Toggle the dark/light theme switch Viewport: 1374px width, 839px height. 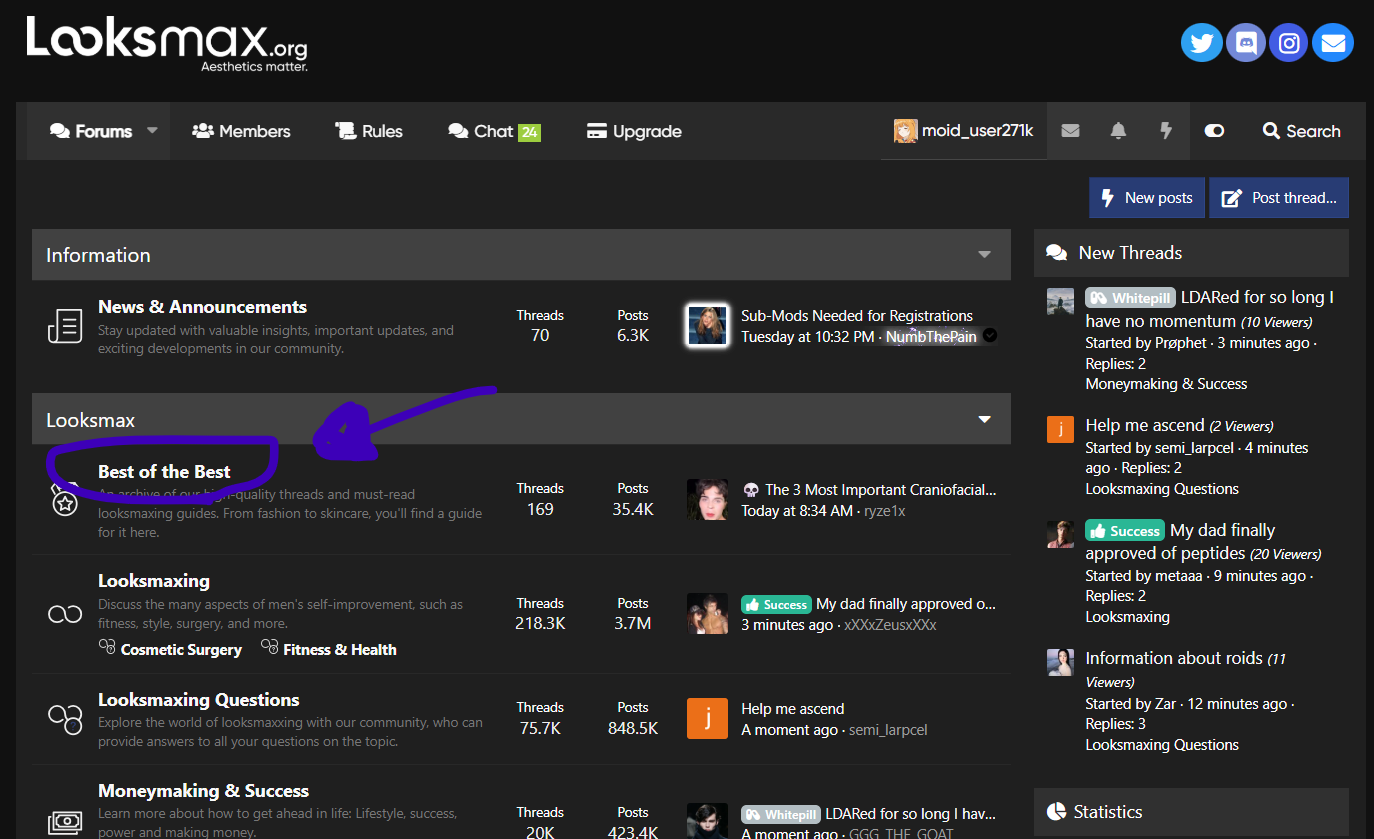click(x=1214, y=131)
